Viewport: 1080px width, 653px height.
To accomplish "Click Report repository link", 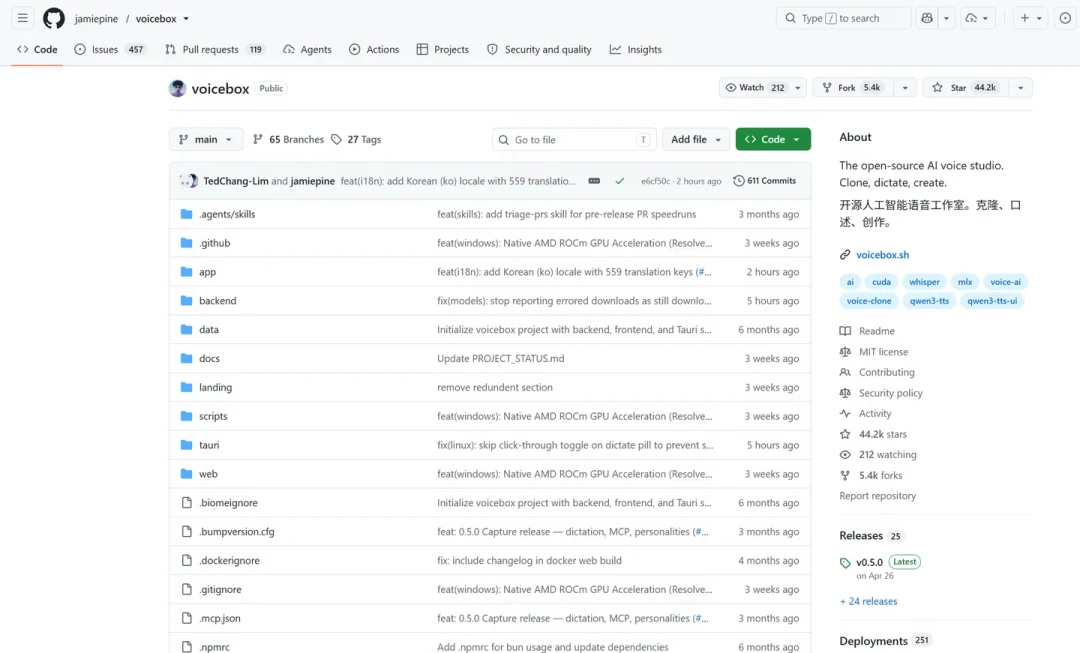I will (x=878, y=496).
